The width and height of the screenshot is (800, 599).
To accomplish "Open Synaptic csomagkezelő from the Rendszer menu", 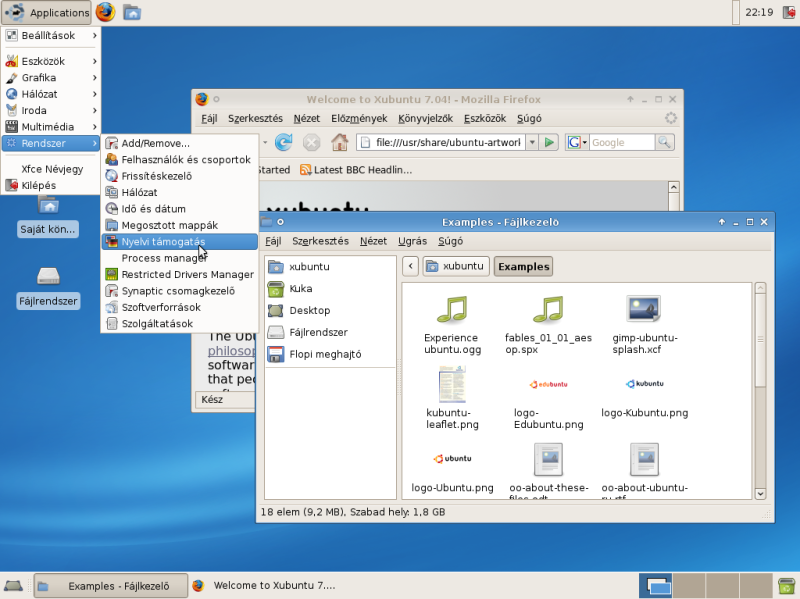I will [177, 291].
